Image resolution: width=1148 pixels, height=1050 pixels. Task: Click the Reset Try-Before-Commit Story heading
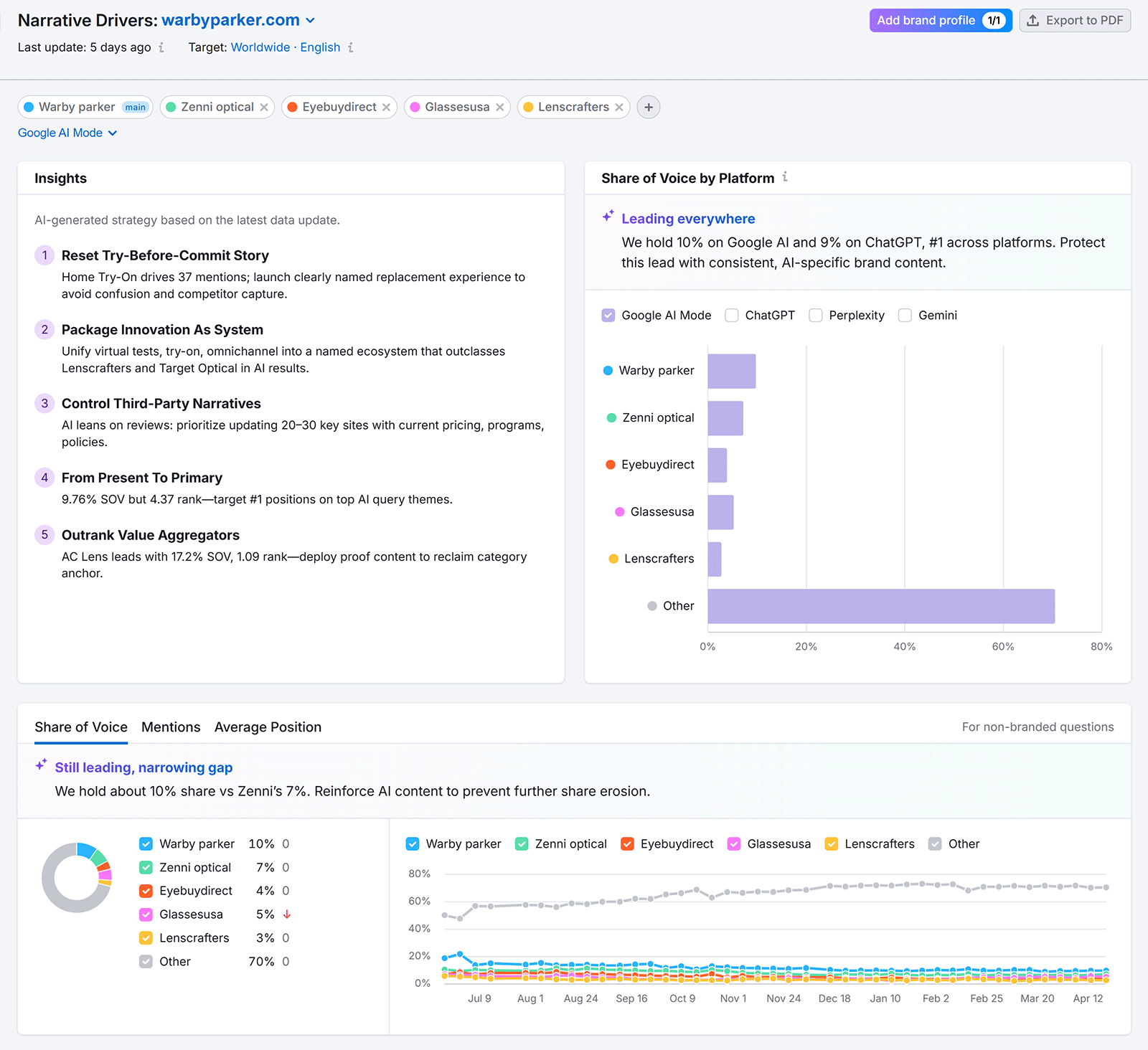point(165,255)
